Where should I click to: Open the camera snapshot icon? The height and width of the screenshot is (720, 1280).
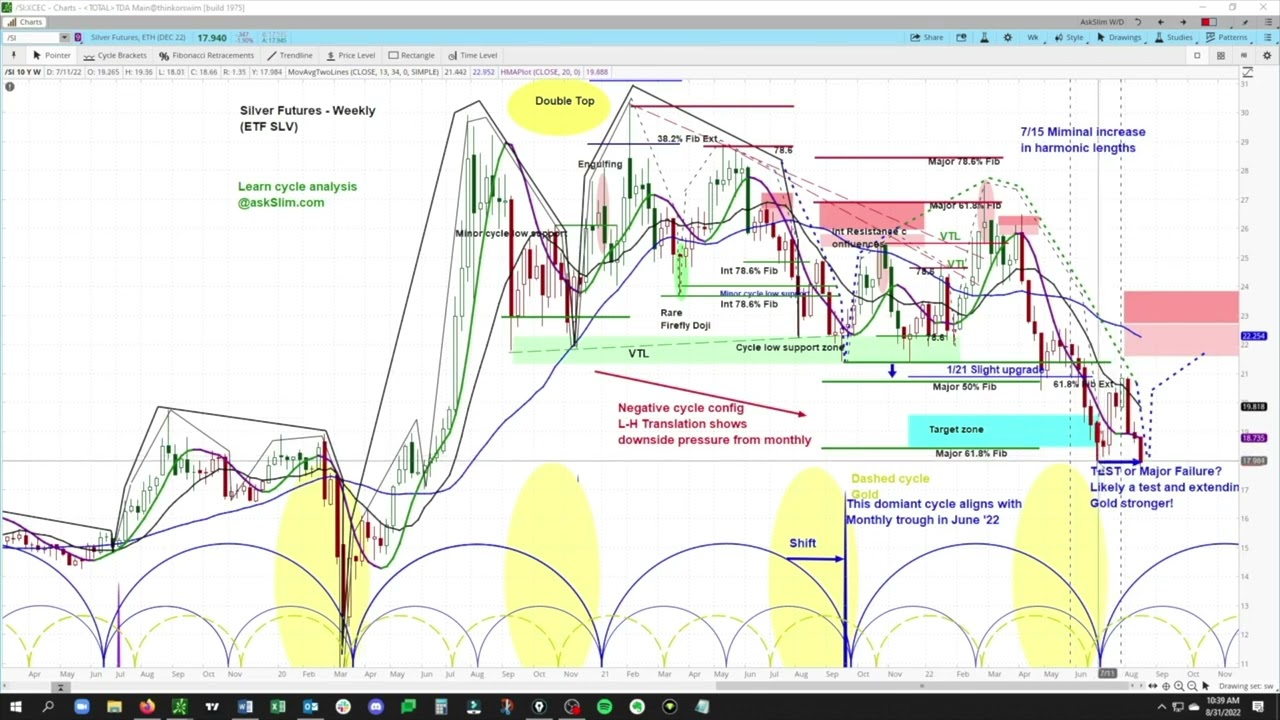point(961,38)
